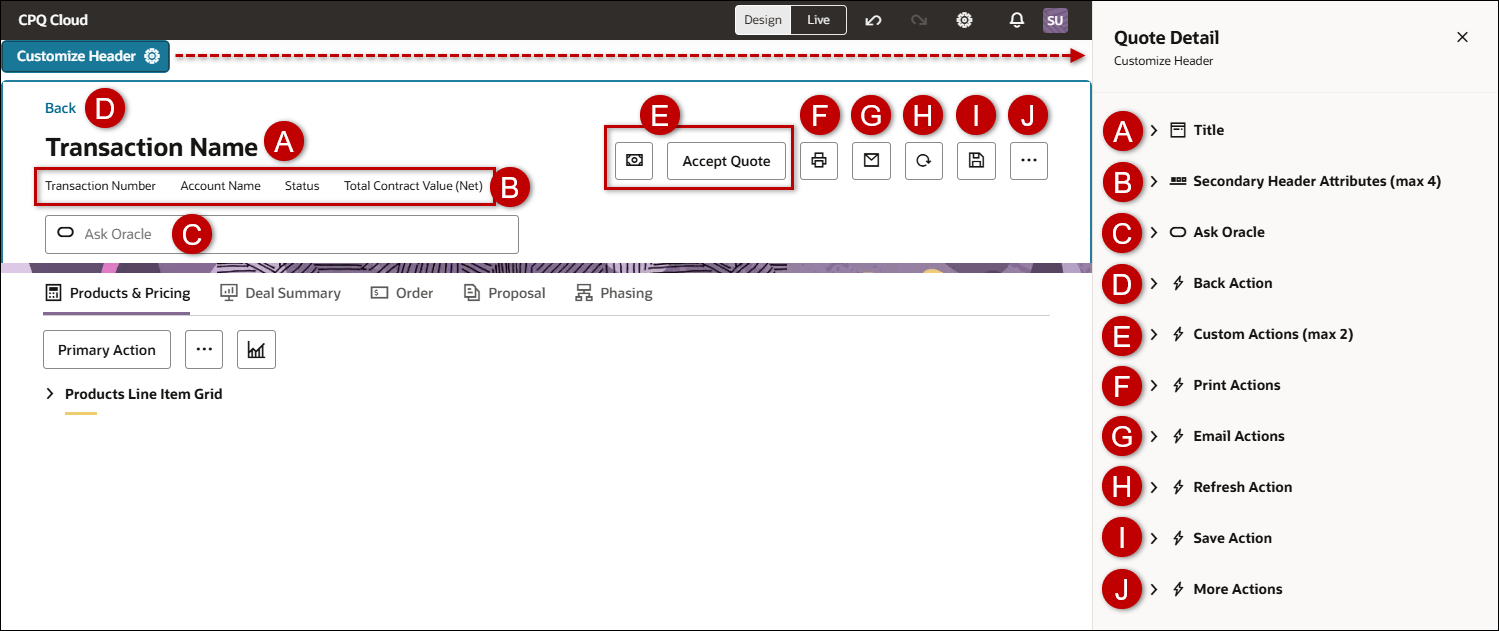
Task: Click the Email envelope action icon
Action: coord(871,160)
